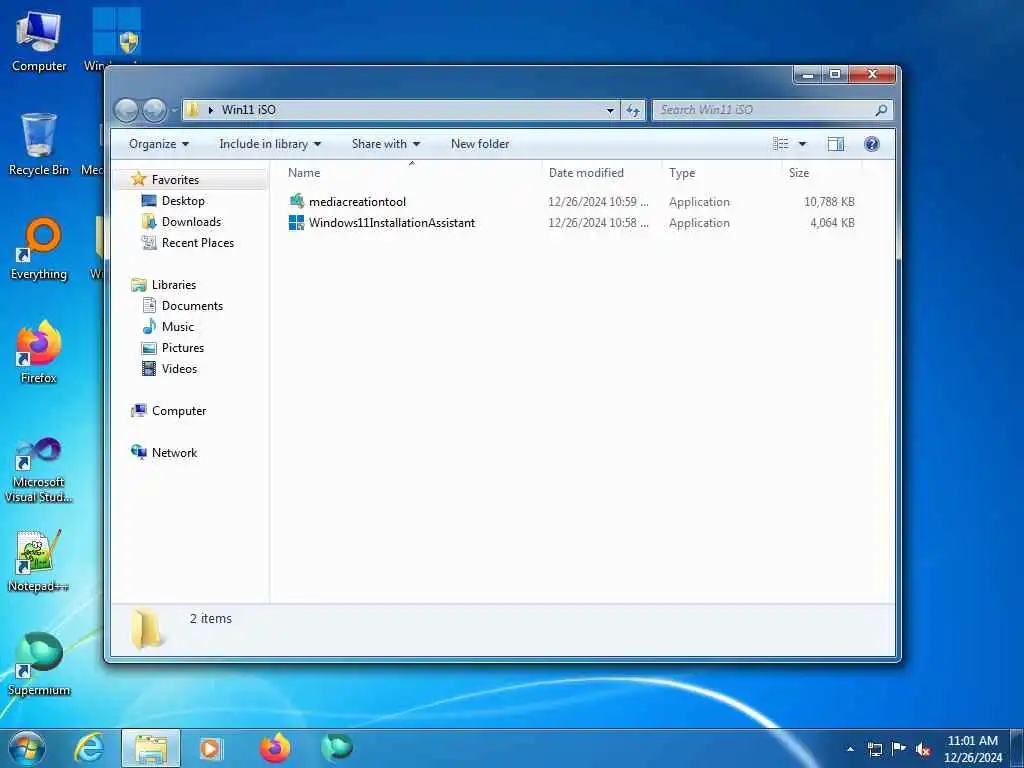Click the network tray icon
This screenshot has height=768, width=1024.
coord(874,749)
